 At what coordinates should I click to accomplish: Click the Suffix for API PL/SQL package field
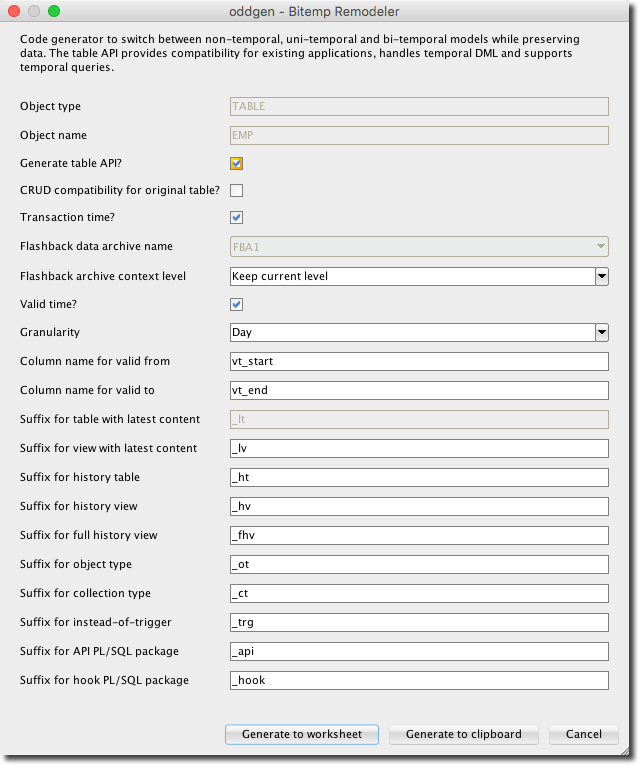419,651
